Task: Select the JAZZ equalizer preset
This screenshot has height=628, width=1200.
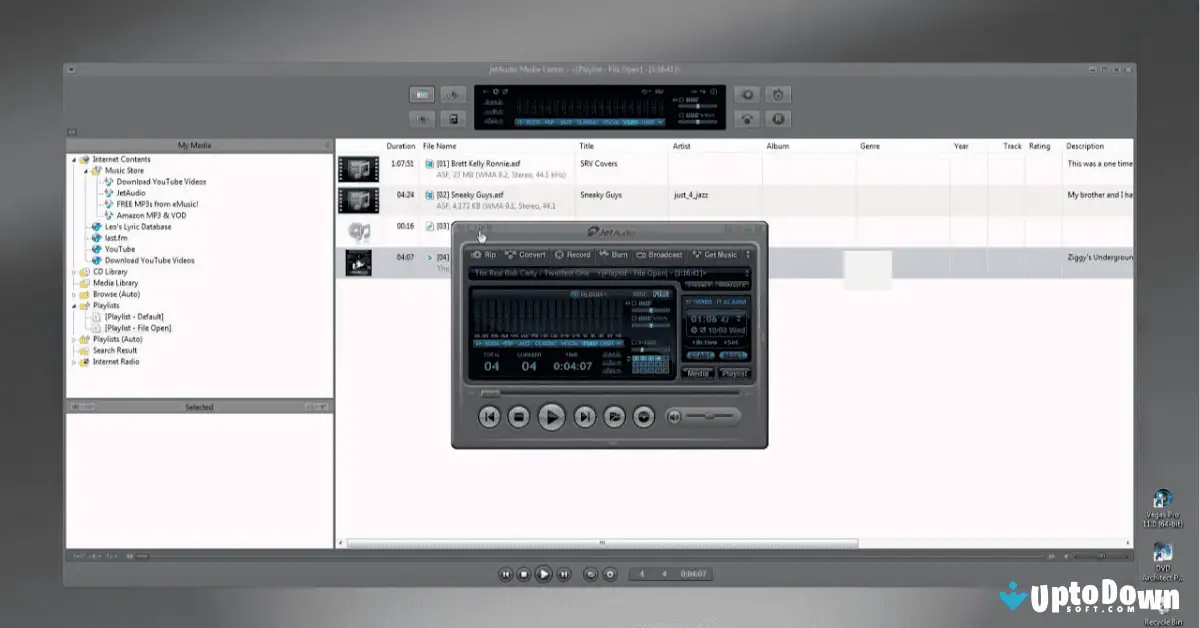Action: [x=527, y=343]
